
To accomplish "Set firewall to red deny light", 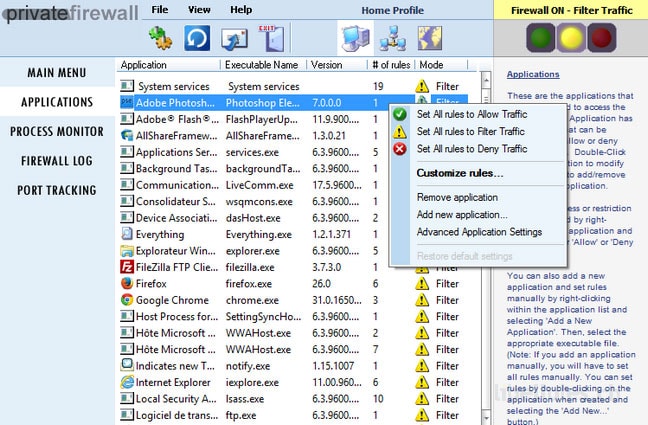I will (602, 38).
